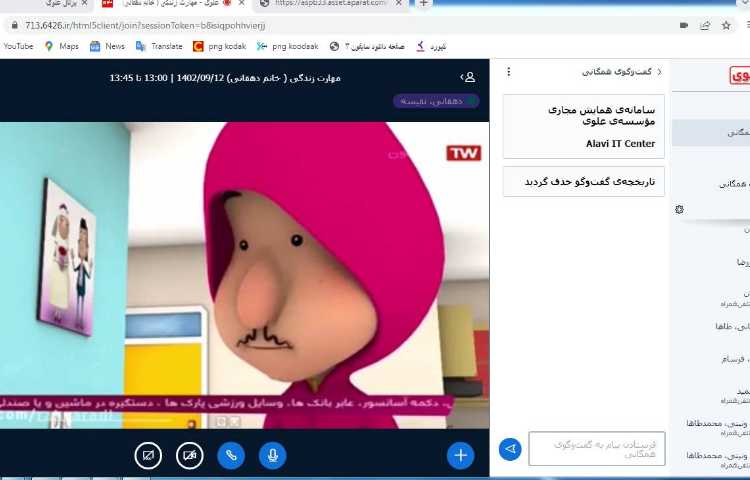Switch to the aparat.com browser tab
The image size is (750, 480).
[330, 4]
